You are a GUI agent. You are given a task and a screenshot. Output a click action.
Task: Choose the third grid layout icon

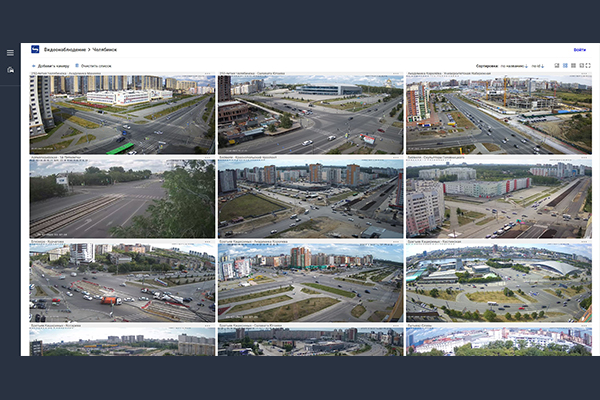(574, 66)
